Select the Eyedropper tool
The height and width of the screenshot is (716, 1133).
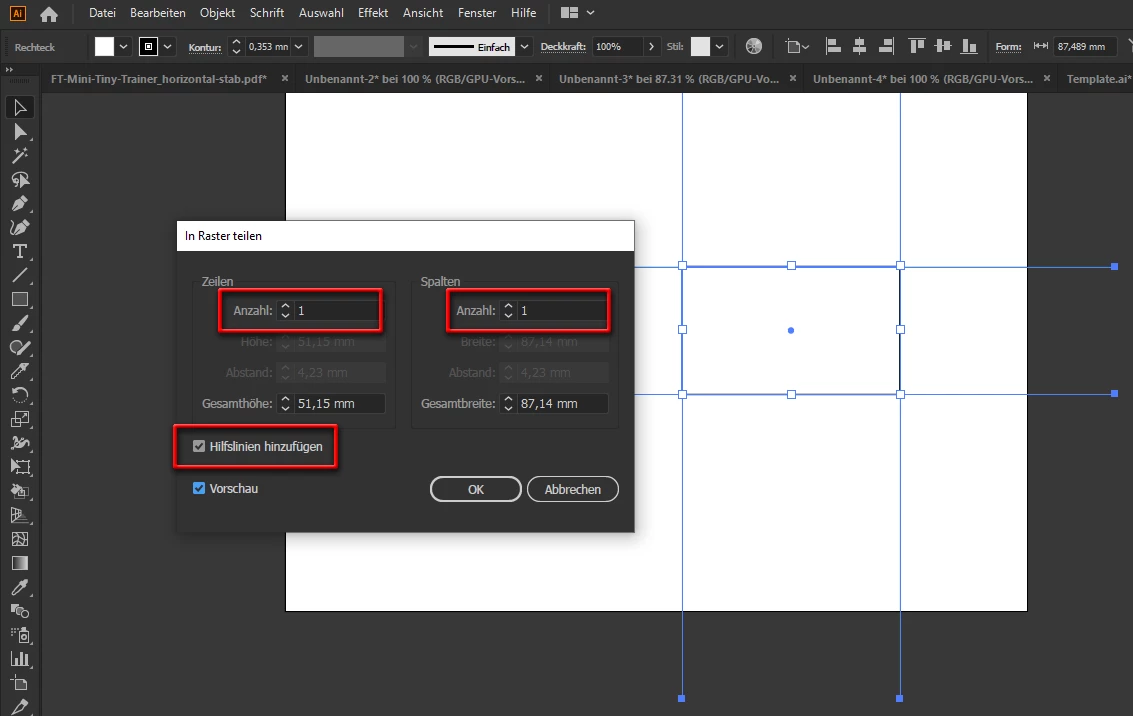[20, 587]
